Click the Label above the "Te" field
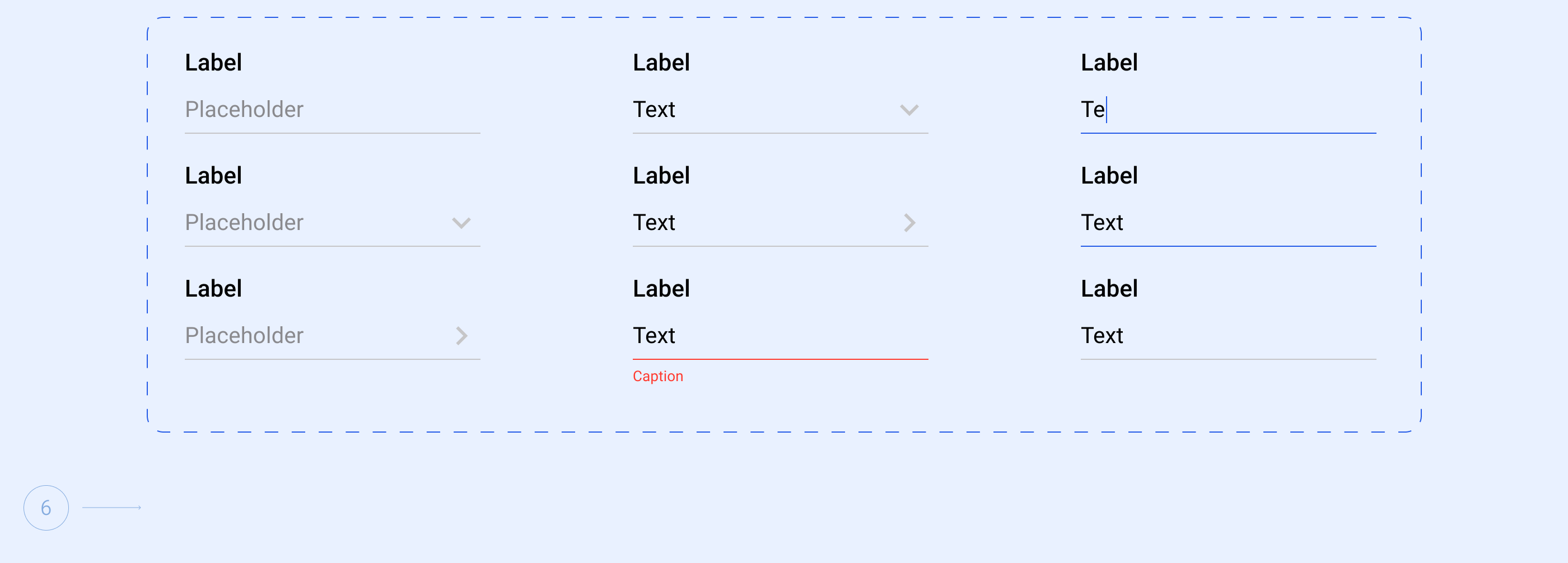The image size is (1568, 563). (x=1109, y=63)
